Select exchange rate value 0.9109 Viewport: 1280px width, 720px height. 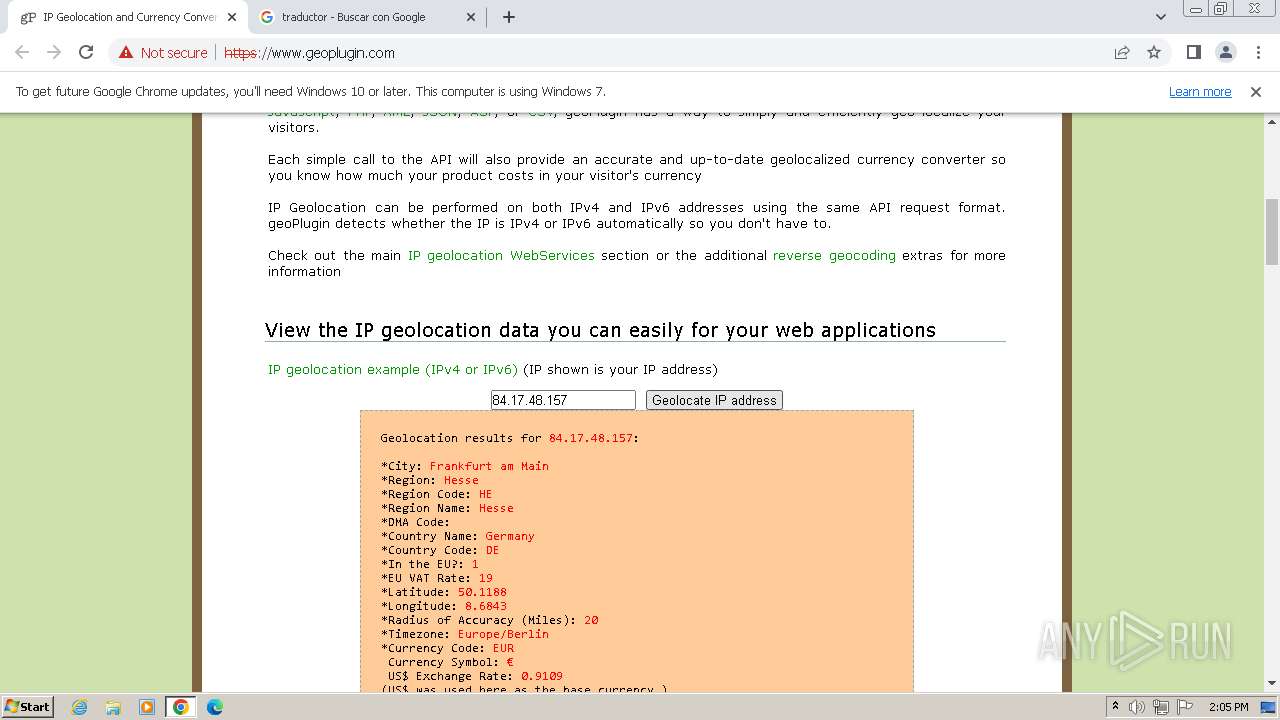(542, 676)
